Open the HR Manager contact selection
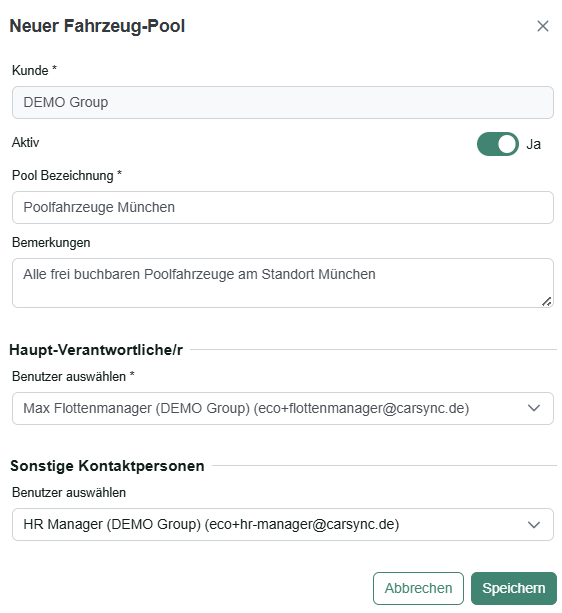The height and width of the screenshot is (613, 562). click(x=283, y=525)
